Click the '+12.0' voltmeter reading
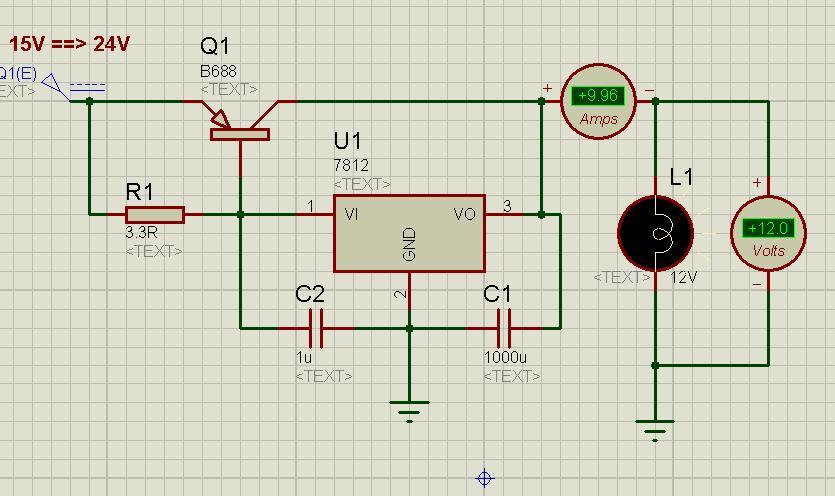The height and width of the screenshot is (496, 835). point(768,229)
